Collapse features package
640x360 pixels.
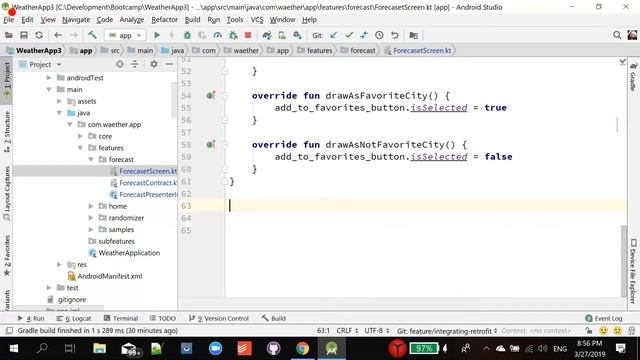coord(80,148)
